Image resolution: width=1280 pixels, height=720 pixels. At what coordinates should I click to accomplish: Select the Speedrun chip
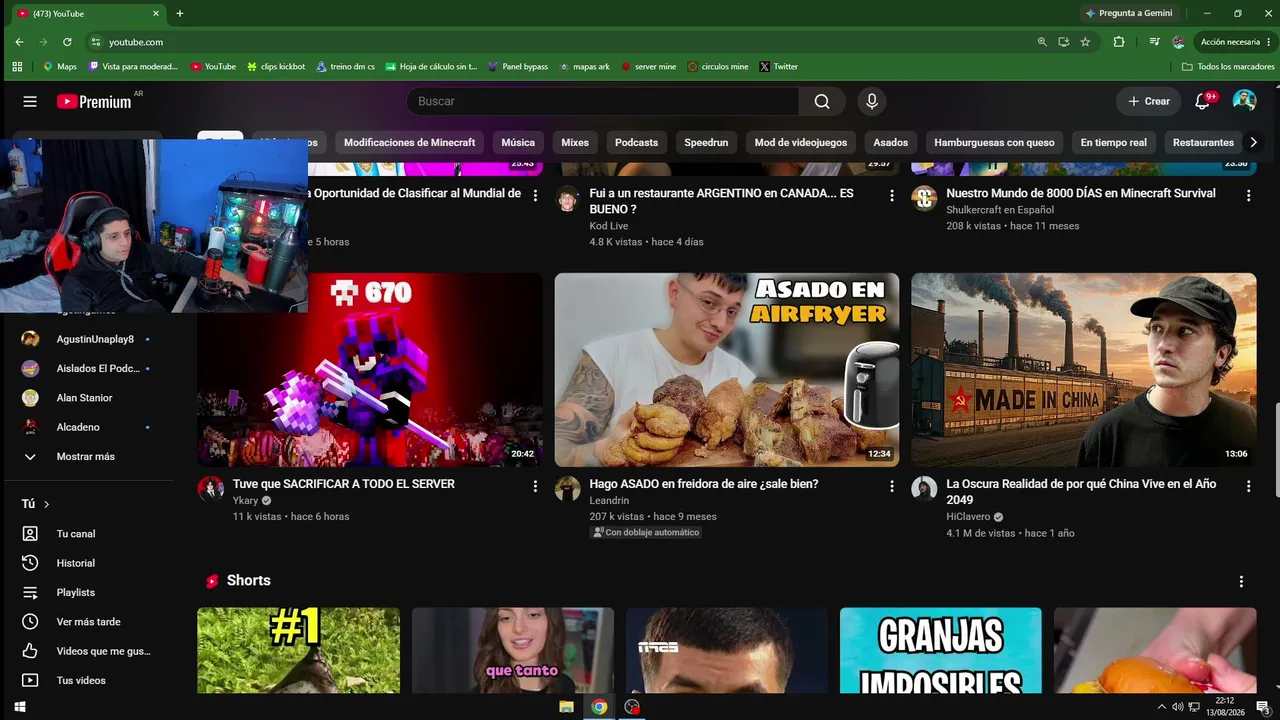click(x=706, y=143)
